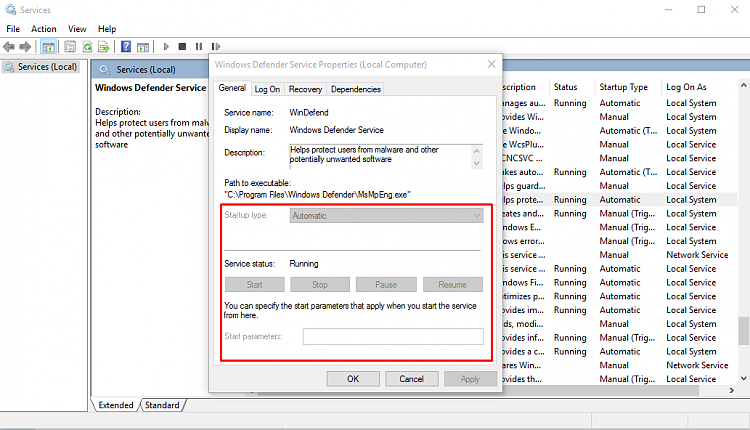Click the Refresh toolbar icon

pyautogui.click(x=87, y=46)
